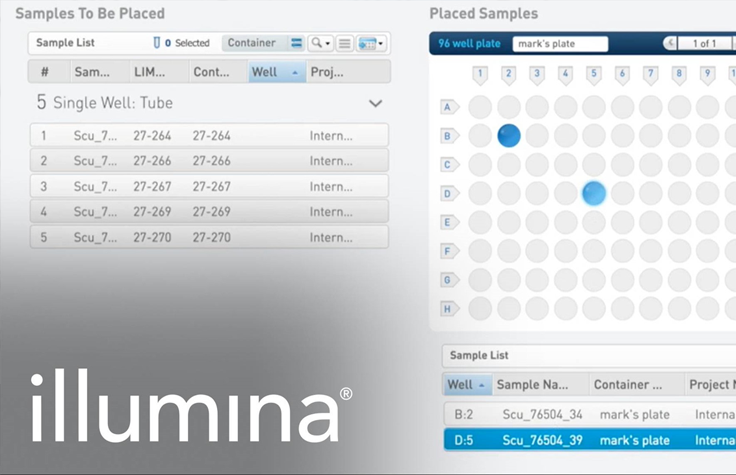Viewport: 736px width, 475px height.
Task: Sort by Well column in Samples To Be Placed
Action: 275,72
